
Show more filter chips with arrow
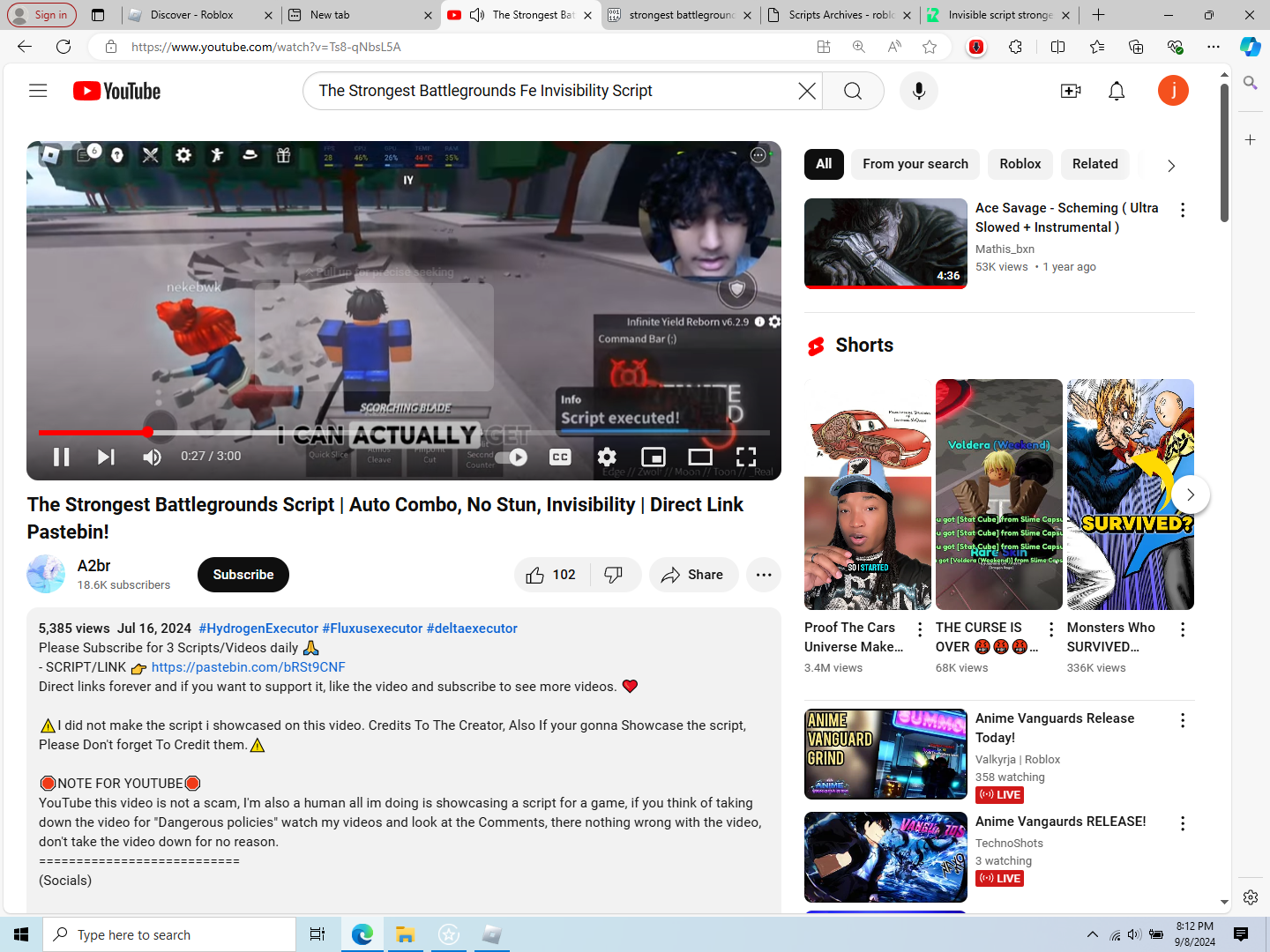(1171, 166)
